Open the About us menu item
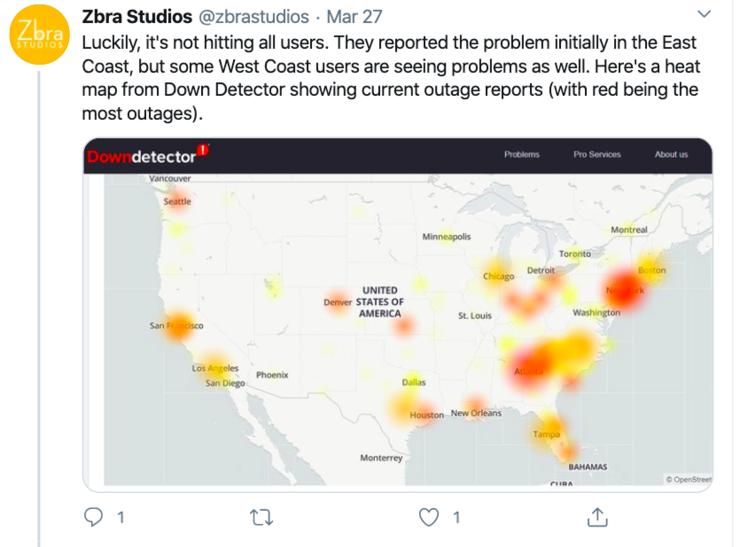 click(671, 155)
